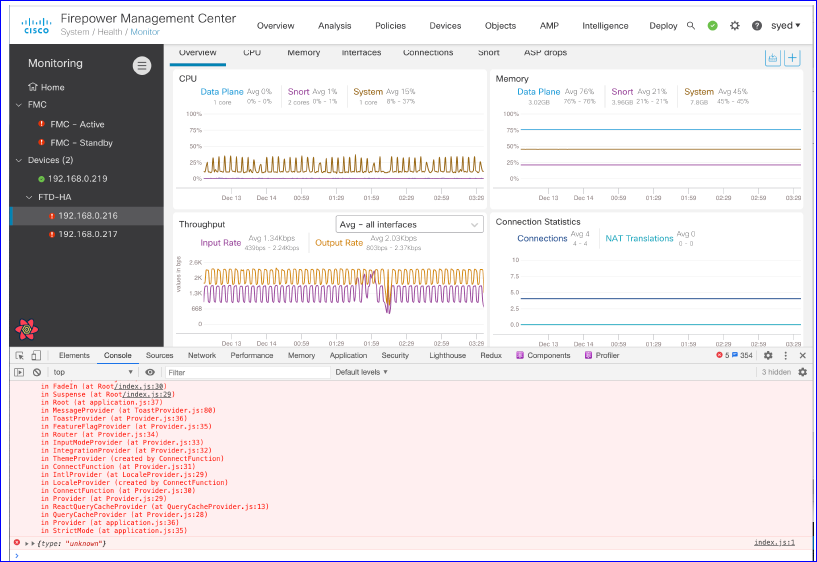
Task: Open the Analysis menu
Action: (x=335, y=26)
